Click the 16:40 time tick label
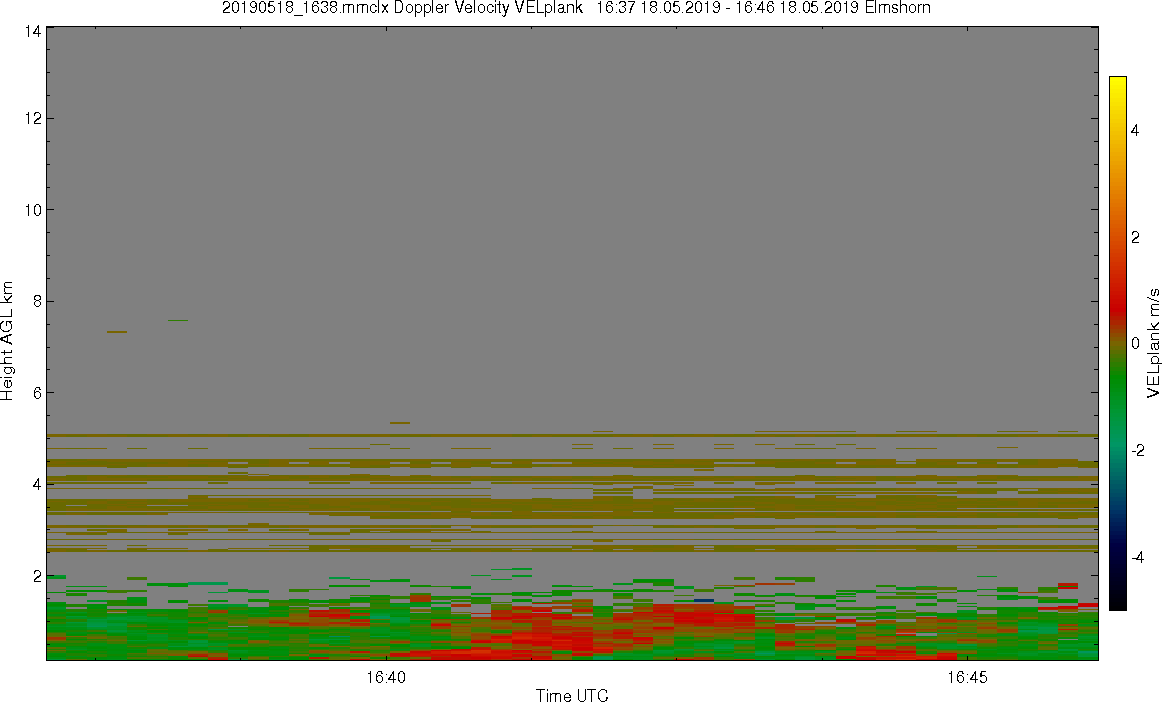Screen dimensions: 1162x702 tap(385, 677)
